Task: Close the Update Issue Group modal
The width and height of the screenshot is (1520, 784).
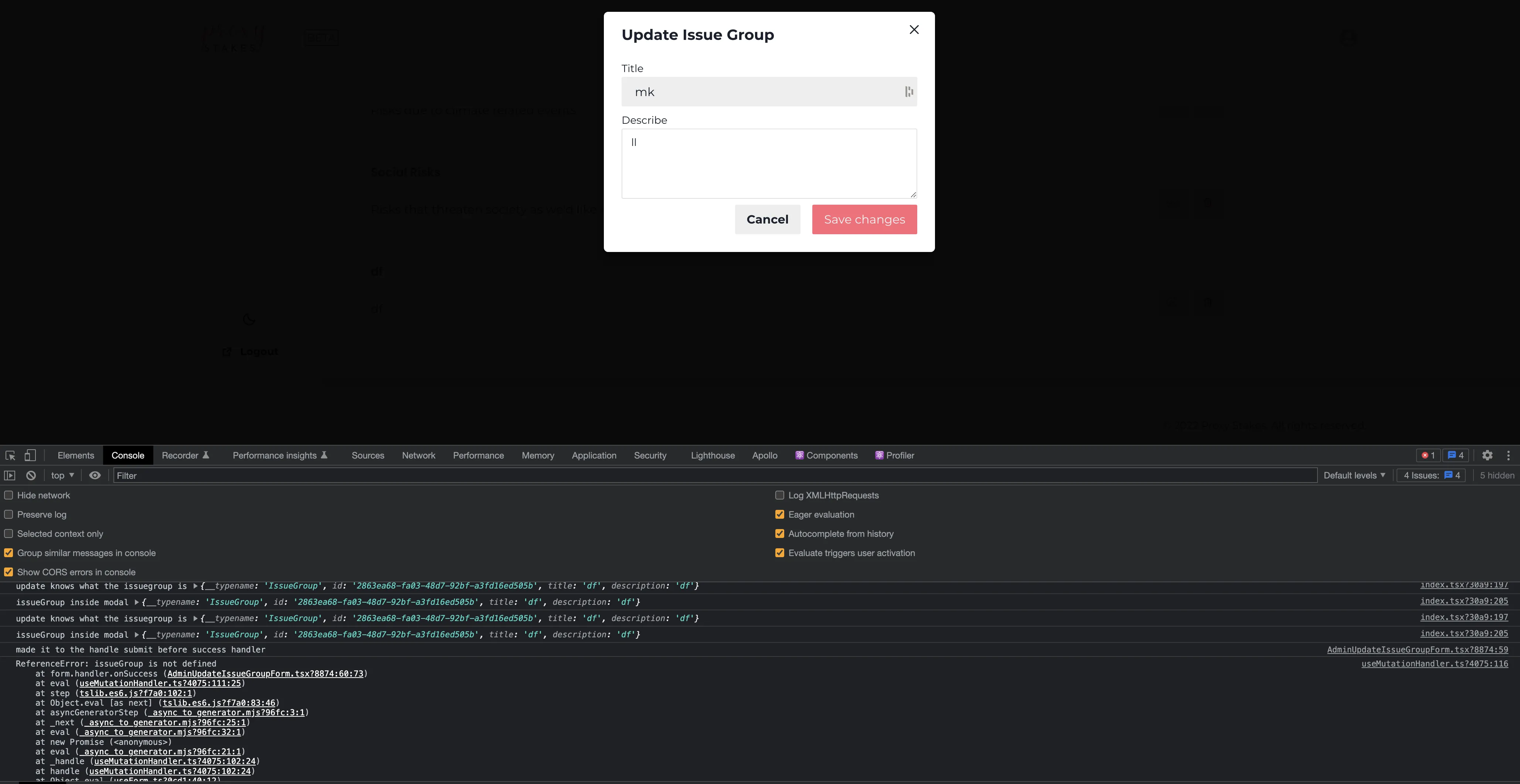Action: click(914, 30)
